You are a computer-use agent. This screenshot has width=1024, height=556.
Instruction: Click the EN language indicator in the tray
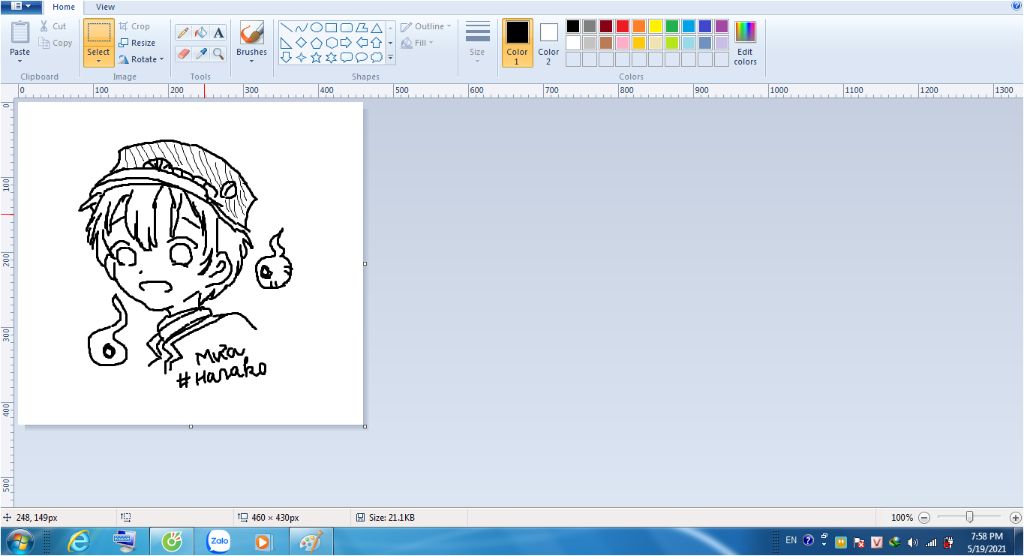pyautogui.click(x=791, y=540)
